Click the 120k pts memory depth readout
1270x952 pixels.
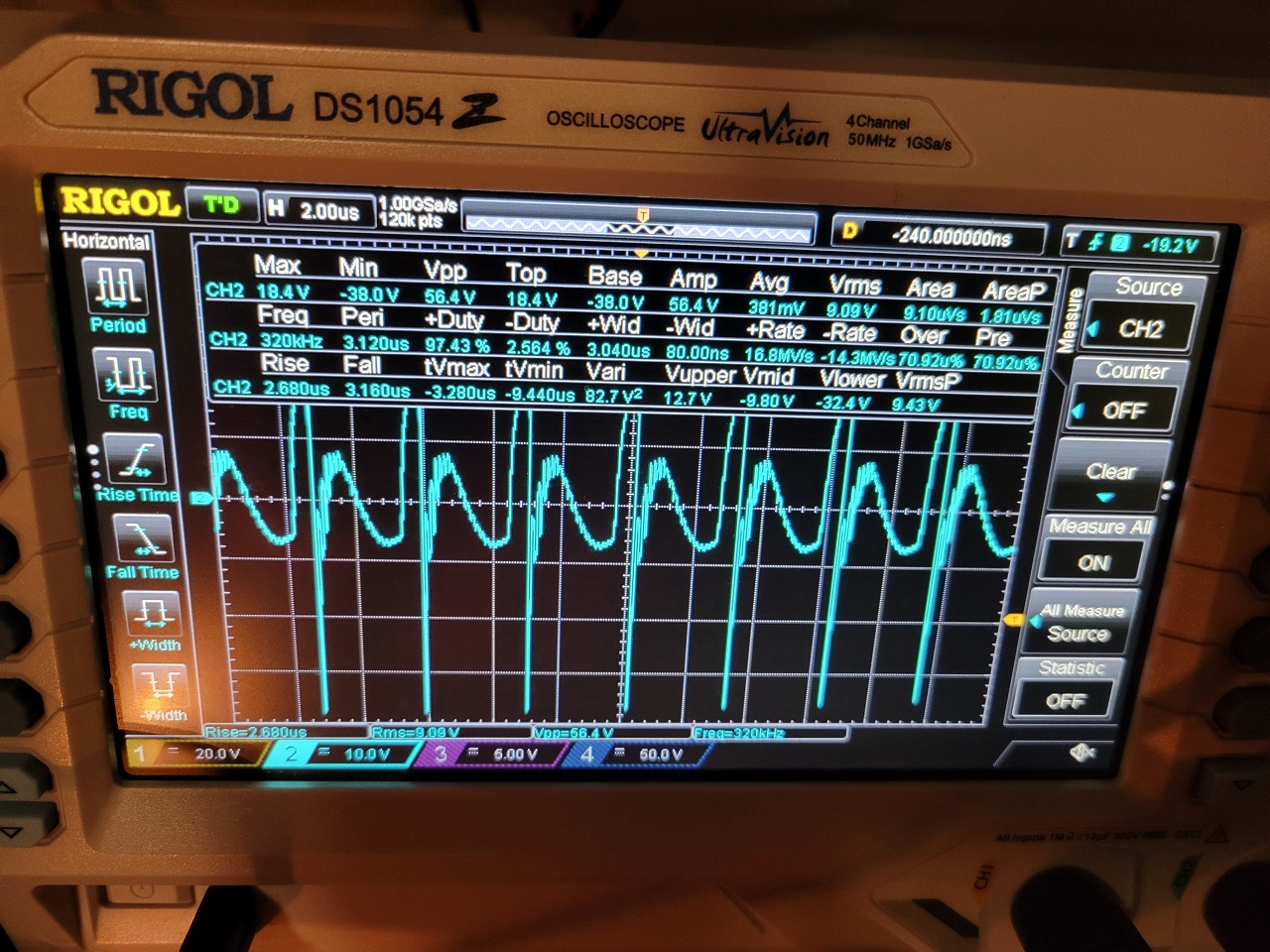click(411, 220)
